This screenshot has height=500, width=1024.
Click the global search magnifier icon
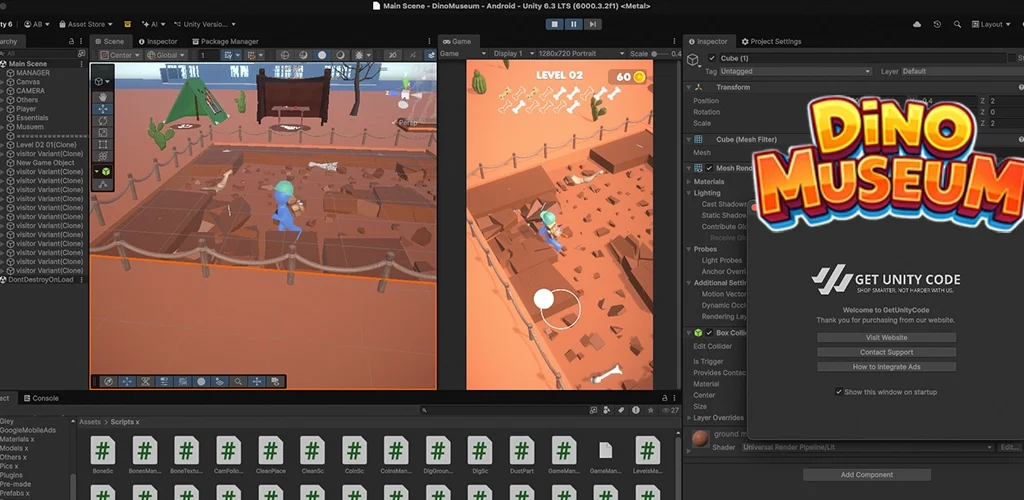[x=957, y=24]
